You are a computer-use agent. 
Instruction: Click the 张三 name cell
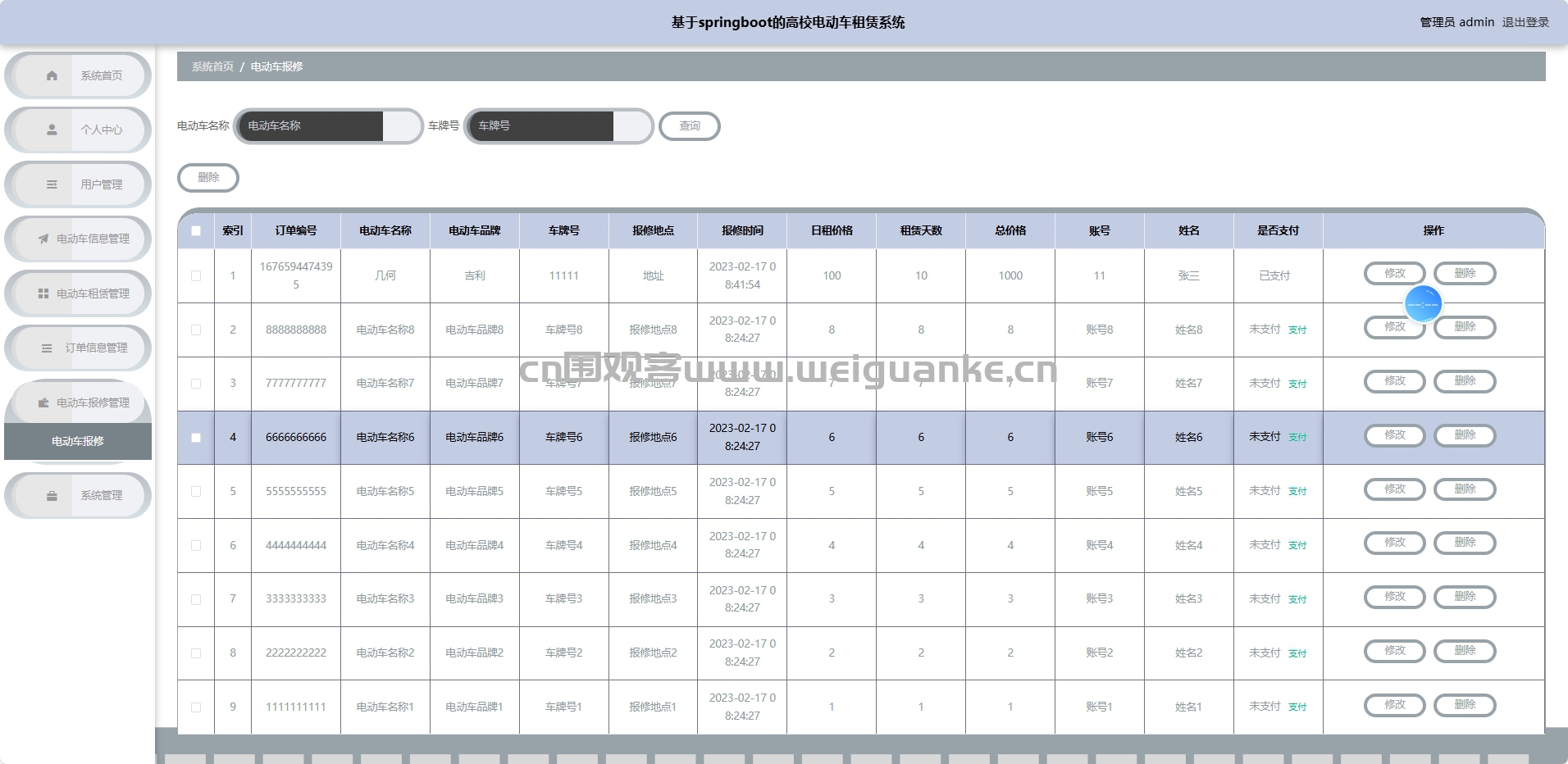1189,275
